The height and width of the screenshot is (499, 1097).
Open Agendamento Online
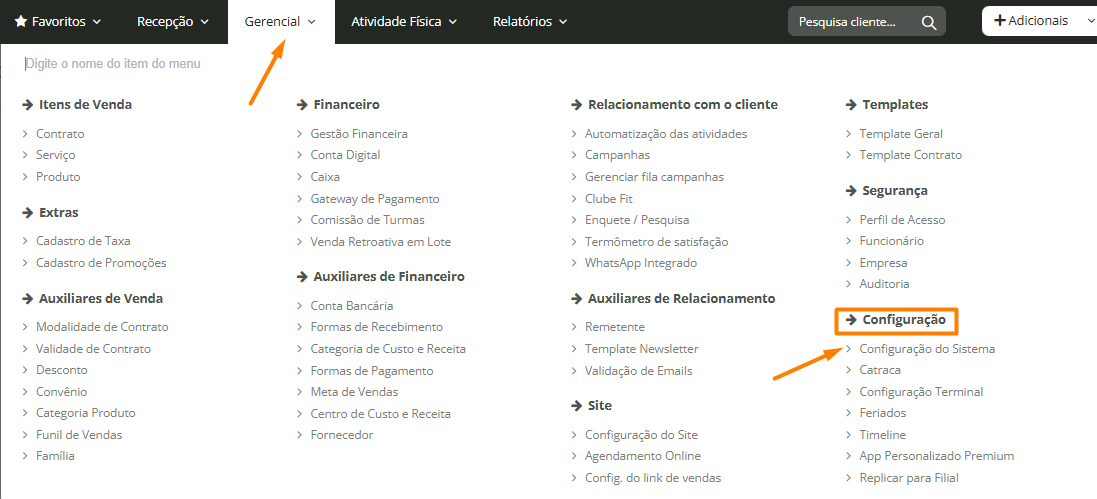coord(643,456)
